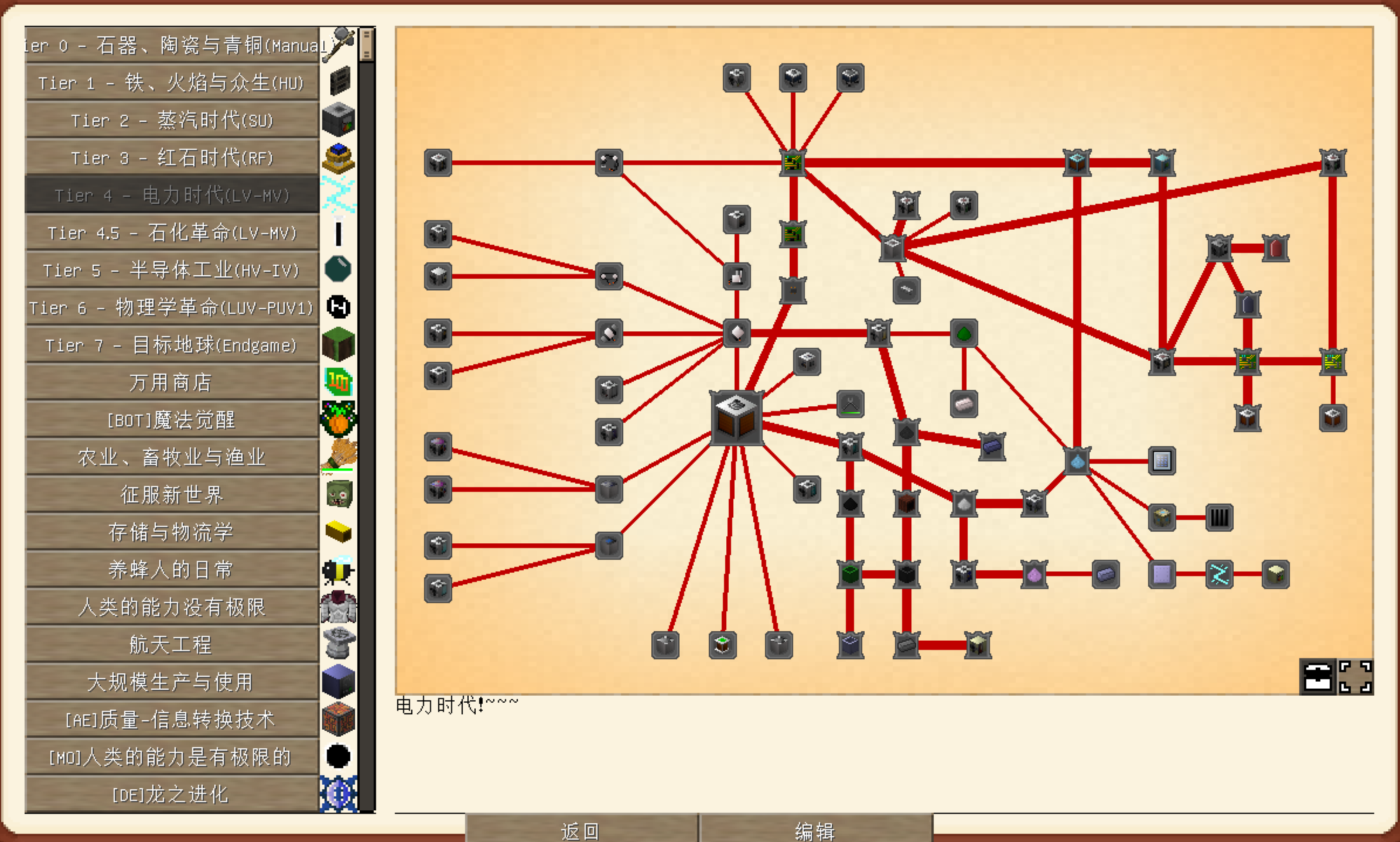This screenshot has width=1400, height=842.
Task: Open the dark red-brown block quest
Action: pyautogui.click(x=906, y=504)
